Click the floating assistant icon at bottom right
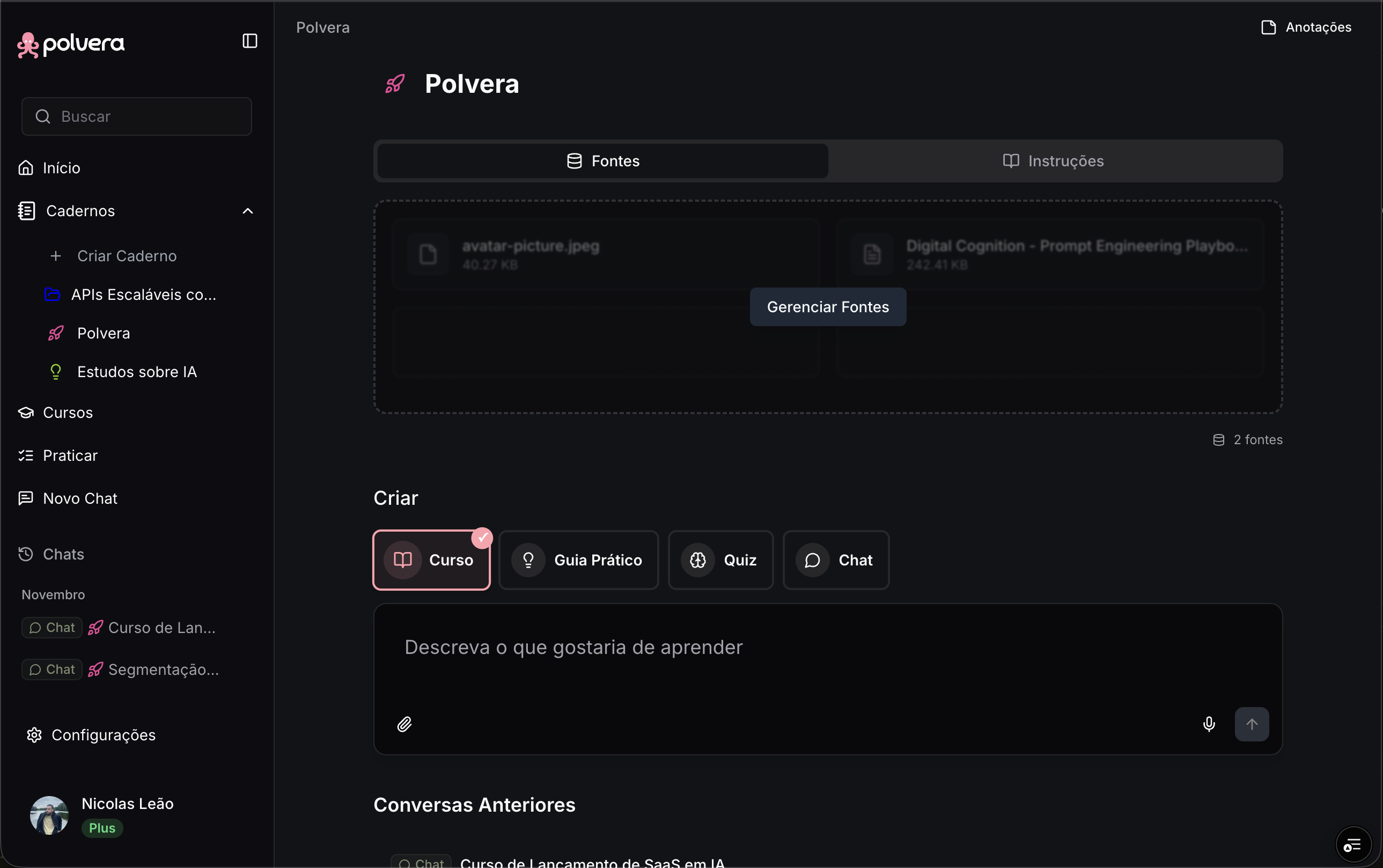 pos(1352,844)
